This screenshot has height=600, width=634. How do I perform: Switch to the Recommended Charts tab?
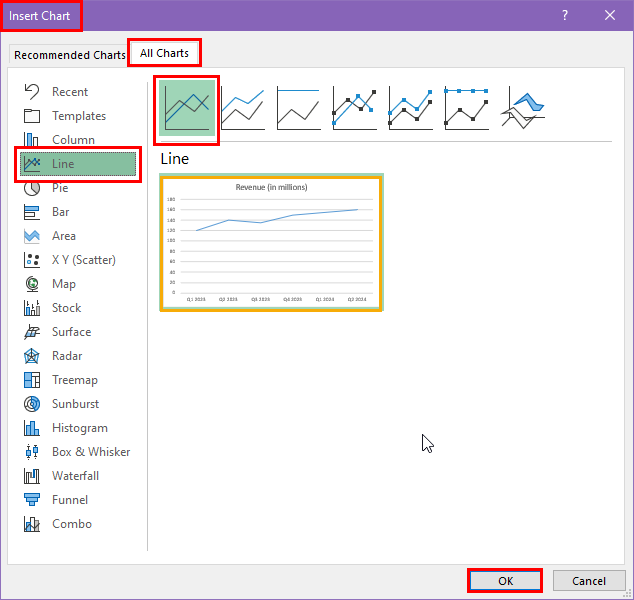70,55
